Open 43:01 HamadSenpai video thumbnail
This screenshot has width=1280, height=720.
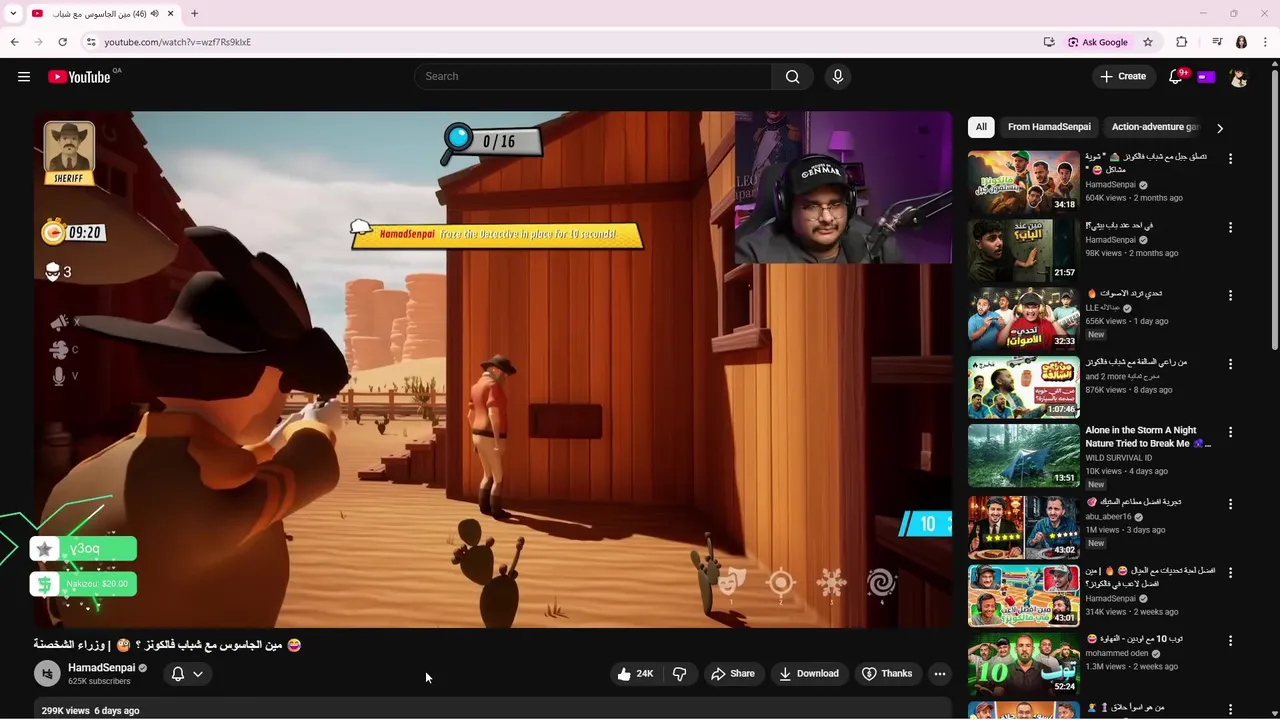[x=1023, y=596]
